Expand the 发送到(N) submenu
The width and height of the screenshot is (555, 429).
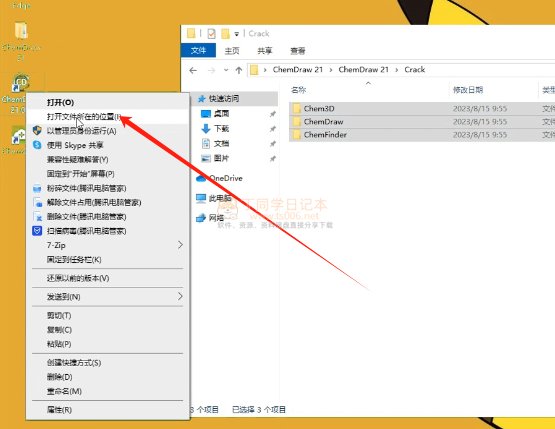point(108,297)
